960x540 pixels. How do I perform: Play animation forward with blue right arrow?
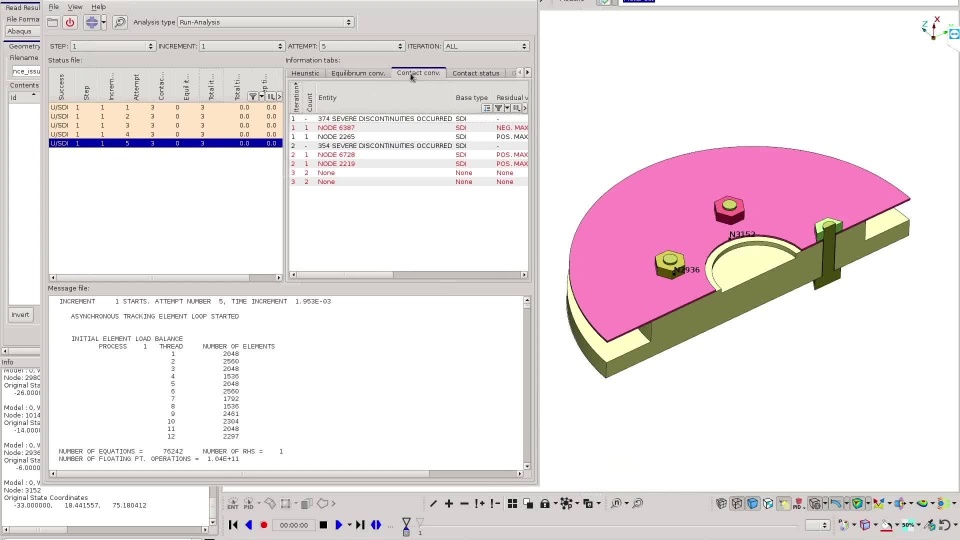[x=339, y=525]
